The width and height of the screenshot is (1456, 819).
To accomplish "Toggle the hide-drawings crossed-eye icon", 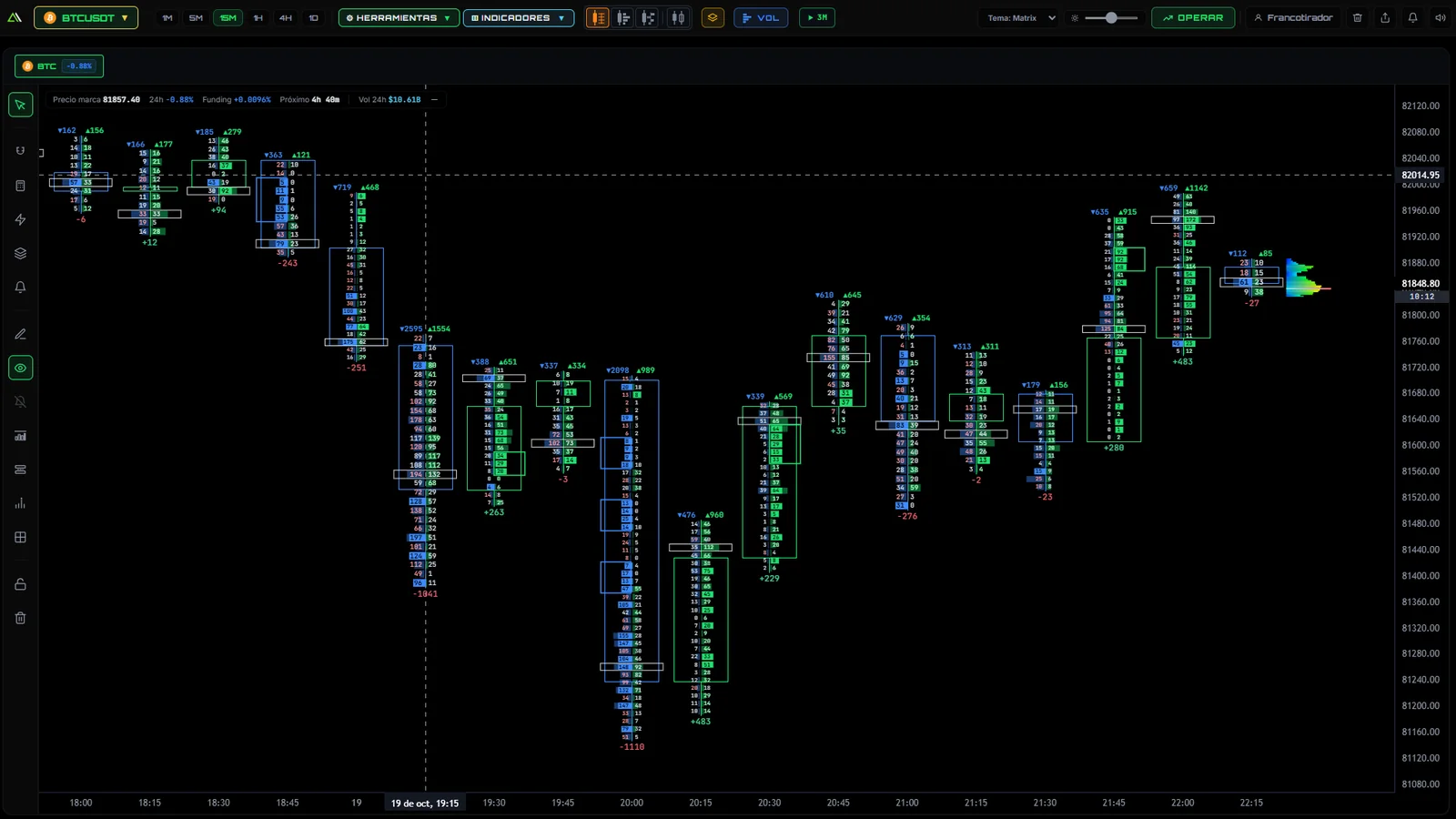I will click(20, 401).
